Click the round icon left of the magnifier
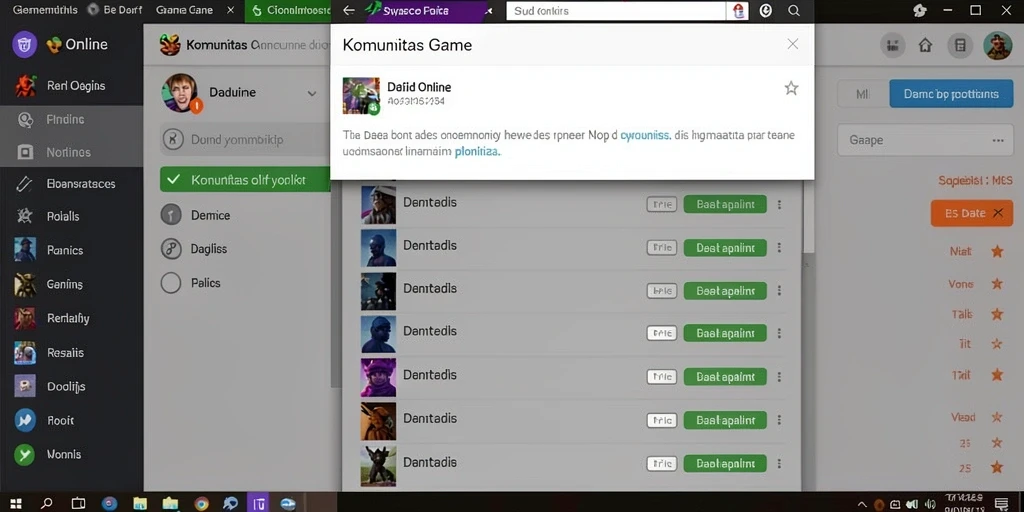Viewport: 1024px width, 512px height. click(766, 10)
